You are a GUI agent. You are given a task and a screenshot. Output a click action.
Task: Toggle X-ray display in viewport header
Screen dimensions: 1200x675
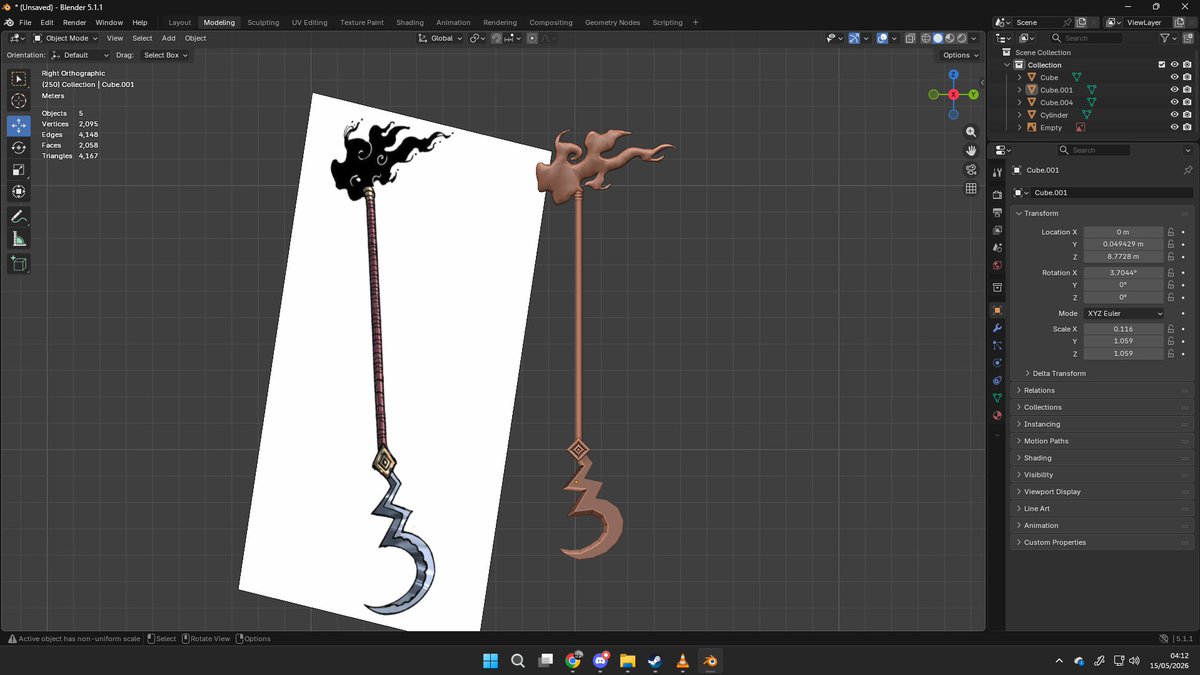pyautogui.click(x=909, y=38)
